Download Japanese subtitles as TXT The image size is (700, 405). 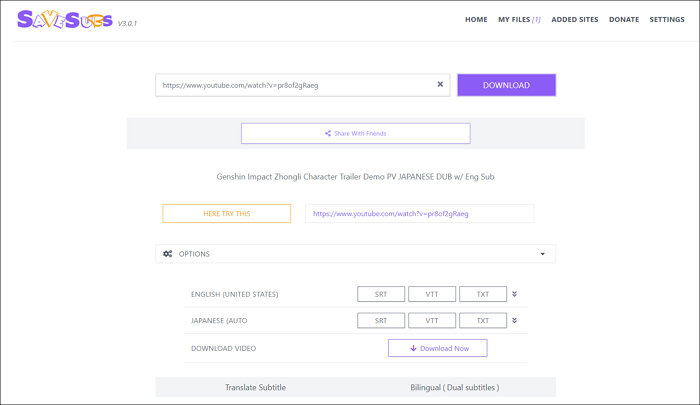pos(483,321)
